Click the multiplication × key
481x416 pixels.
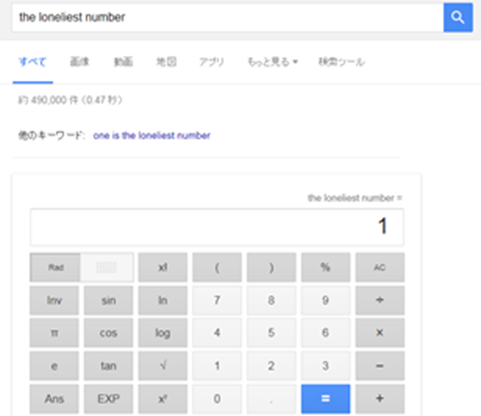click(380, 333)
